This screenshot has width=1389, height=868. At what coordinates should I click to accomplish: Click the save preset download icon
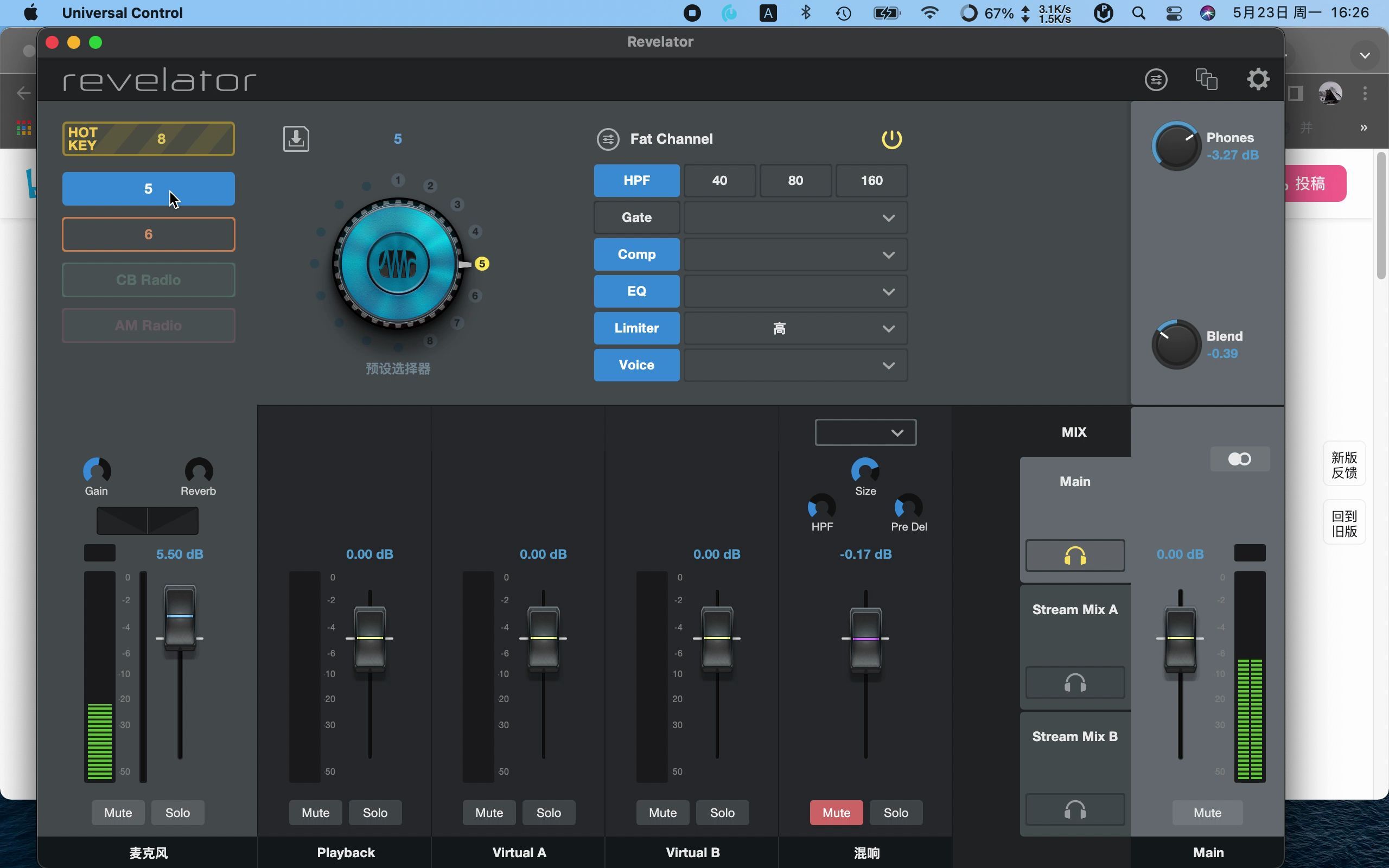(x=296, y=139)
